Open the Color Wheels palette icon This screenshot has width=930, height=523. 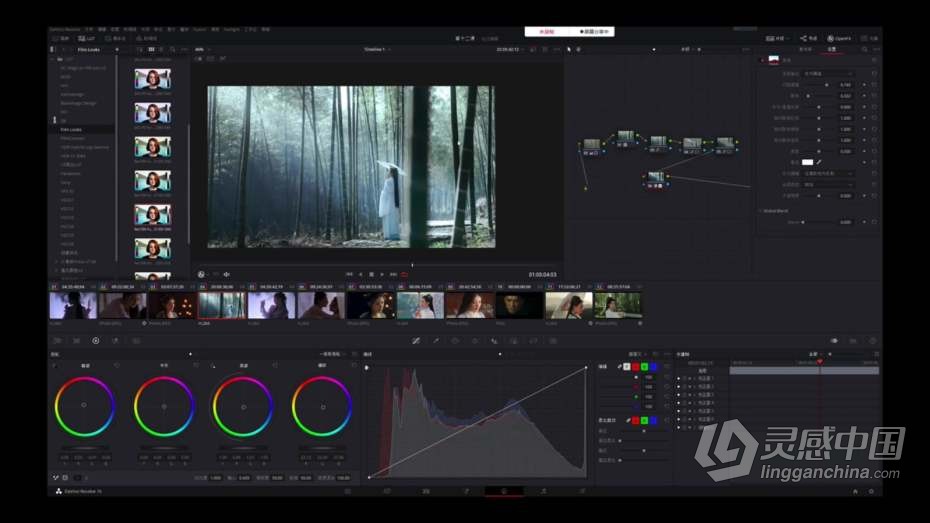(95, 341)
